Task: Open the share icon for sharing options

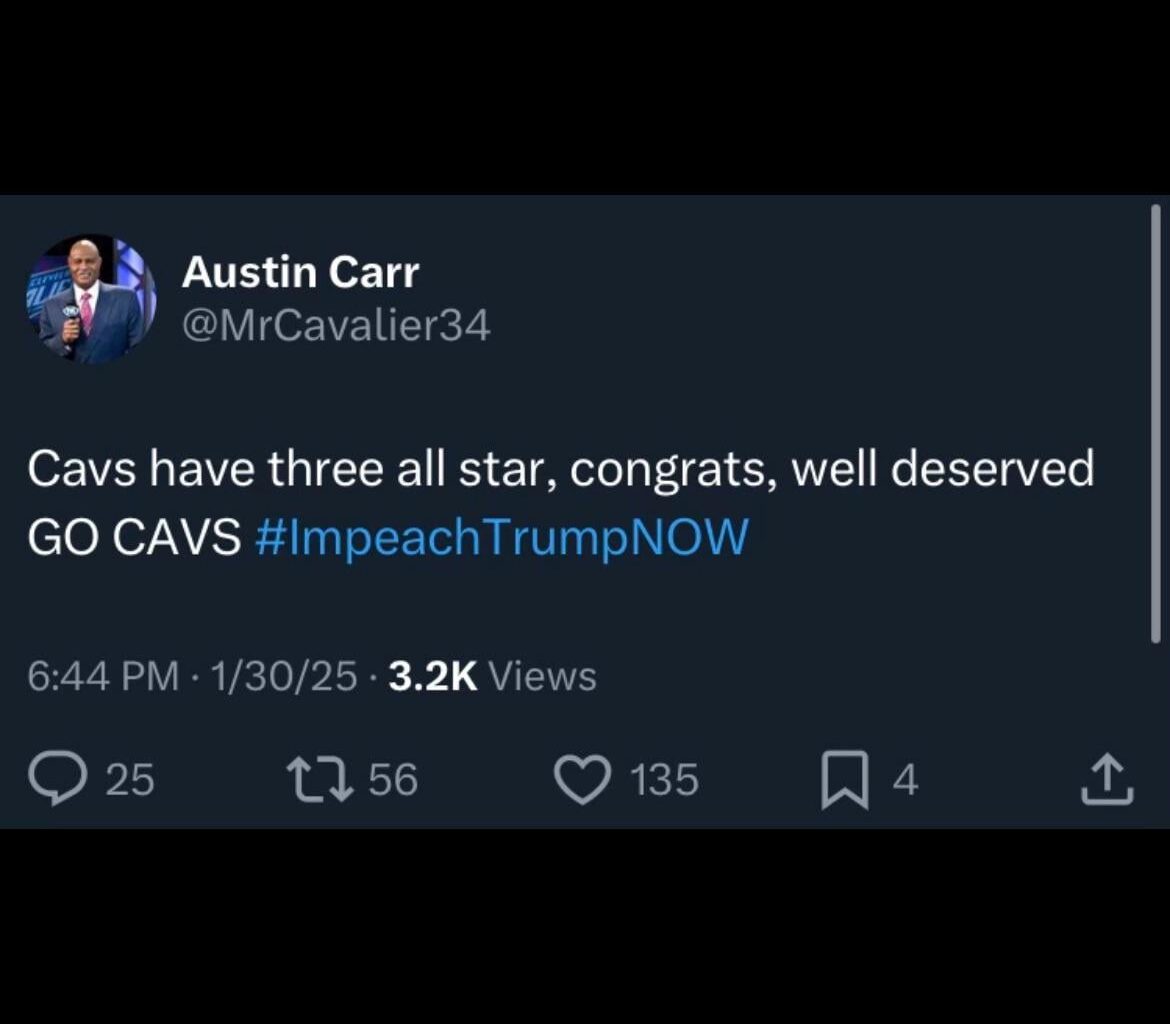Action: point(1106,777)
